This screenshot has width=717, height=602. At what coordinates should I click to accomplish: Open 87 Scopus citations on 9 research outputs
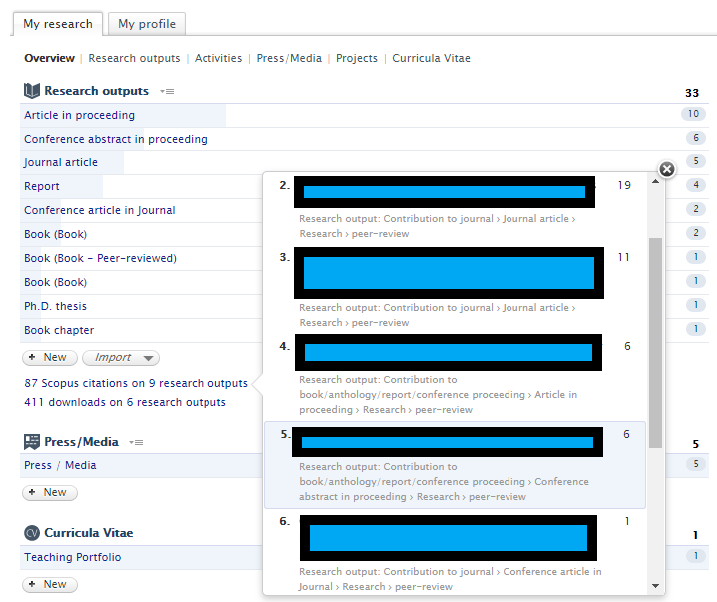click(x=136, y=383)
